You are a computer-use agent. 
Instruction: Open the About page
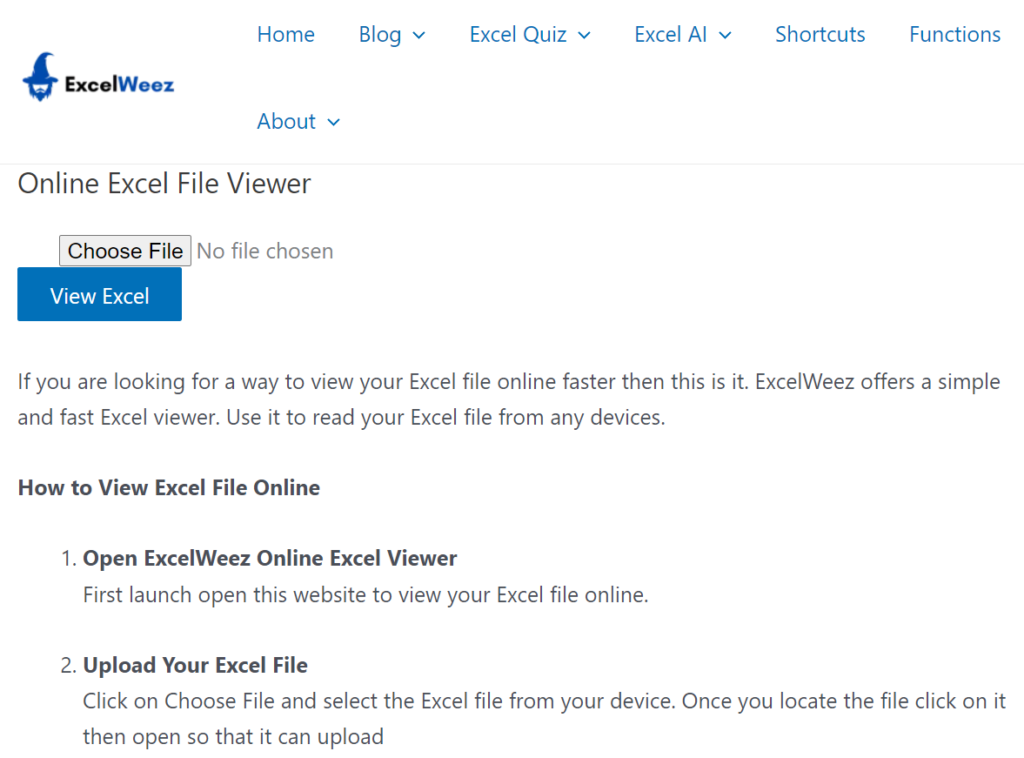click(286, 121)
